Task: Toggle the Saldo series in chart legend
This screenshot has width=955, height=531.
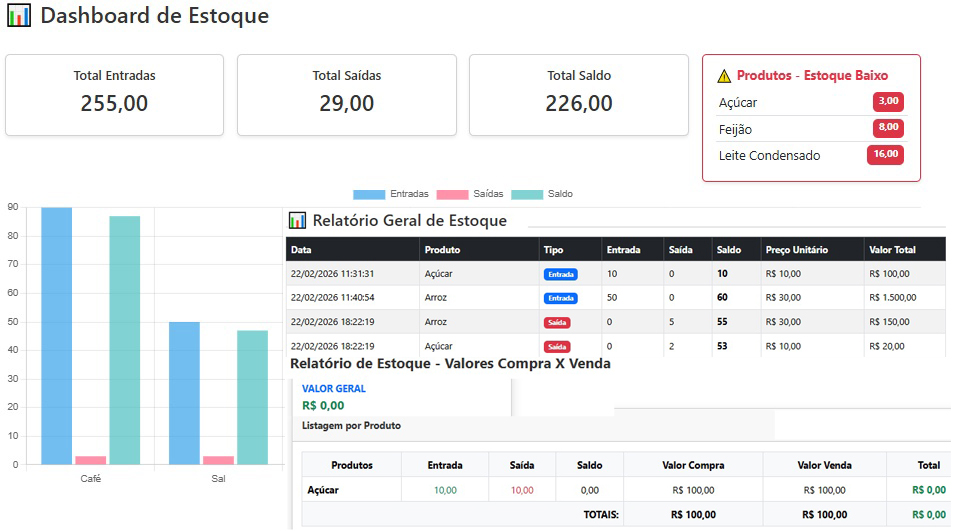Action: pyautogui.click(x=541, y=194)
